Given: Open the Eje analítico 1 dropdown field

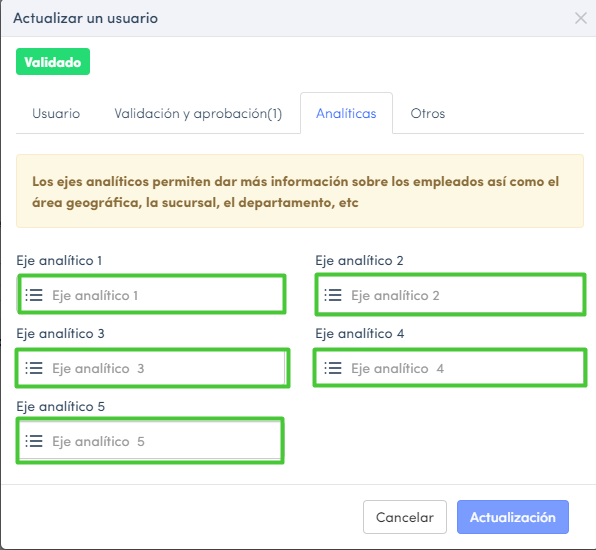Looking at the screenshot, I should [x=151, y=295].
